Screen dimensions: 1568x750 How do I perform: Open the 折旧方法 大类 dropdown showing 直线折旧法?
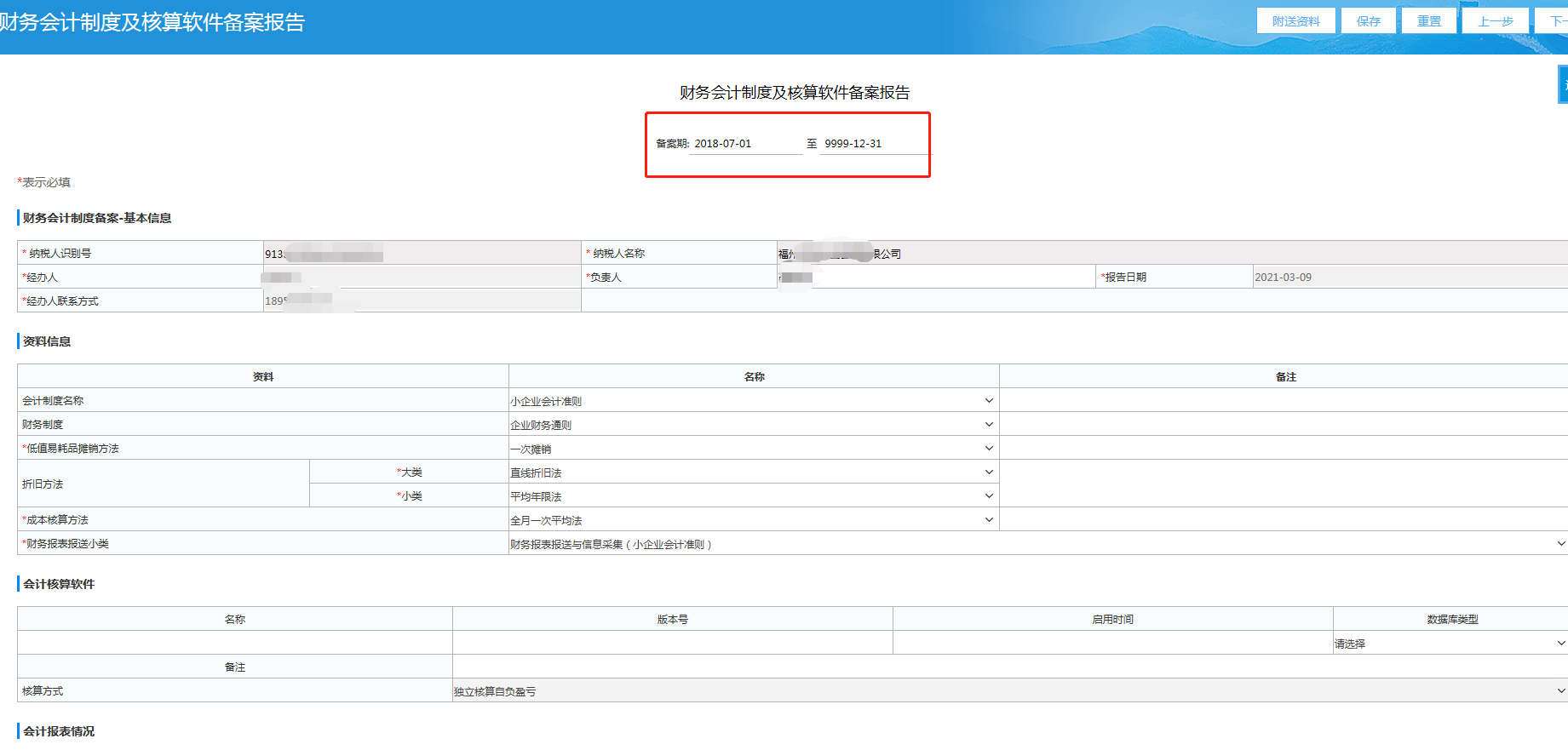click(x=753, y=472)
